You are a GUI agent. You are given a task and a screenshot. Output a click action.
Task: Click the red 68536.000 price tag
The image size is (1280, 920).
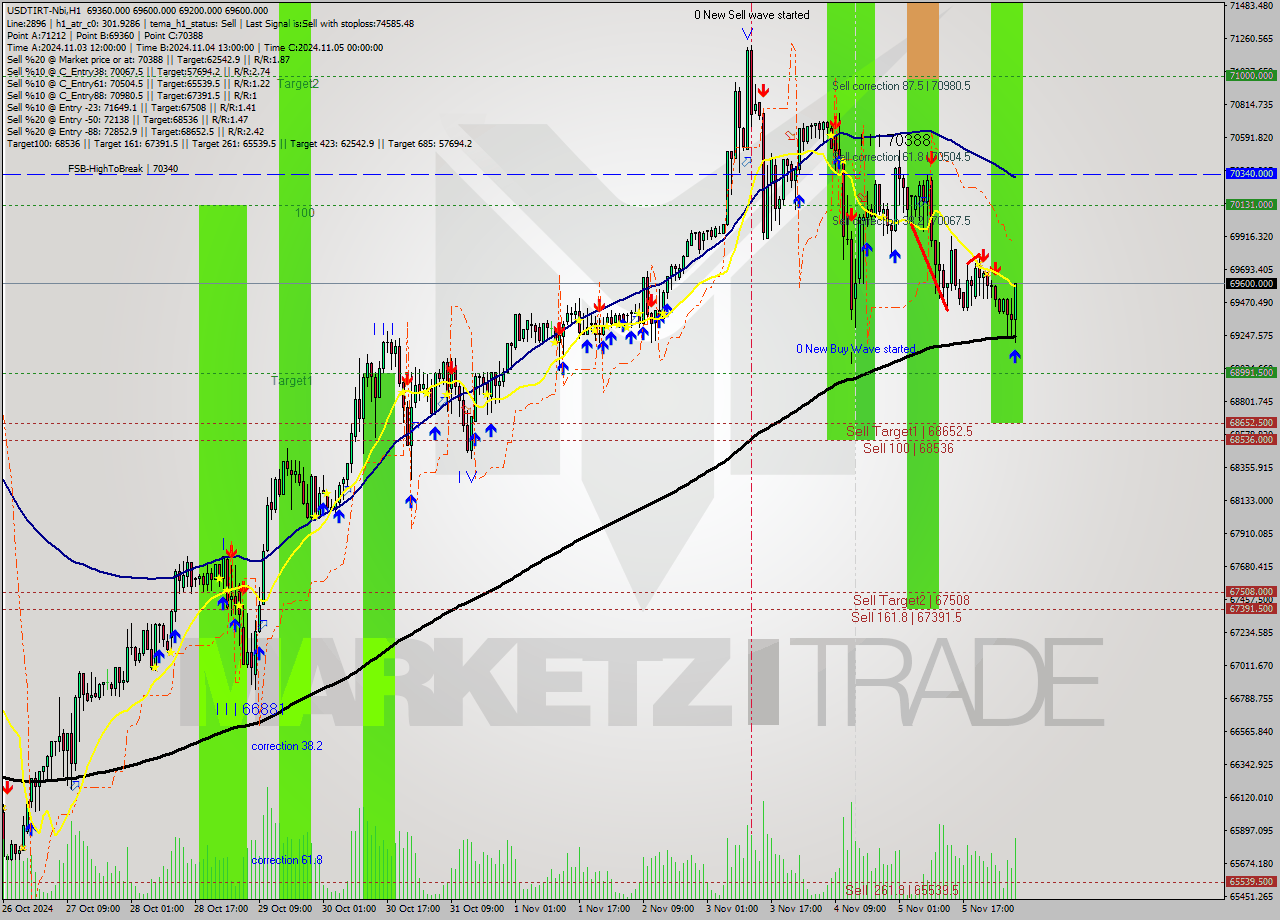click(1250, 439)
